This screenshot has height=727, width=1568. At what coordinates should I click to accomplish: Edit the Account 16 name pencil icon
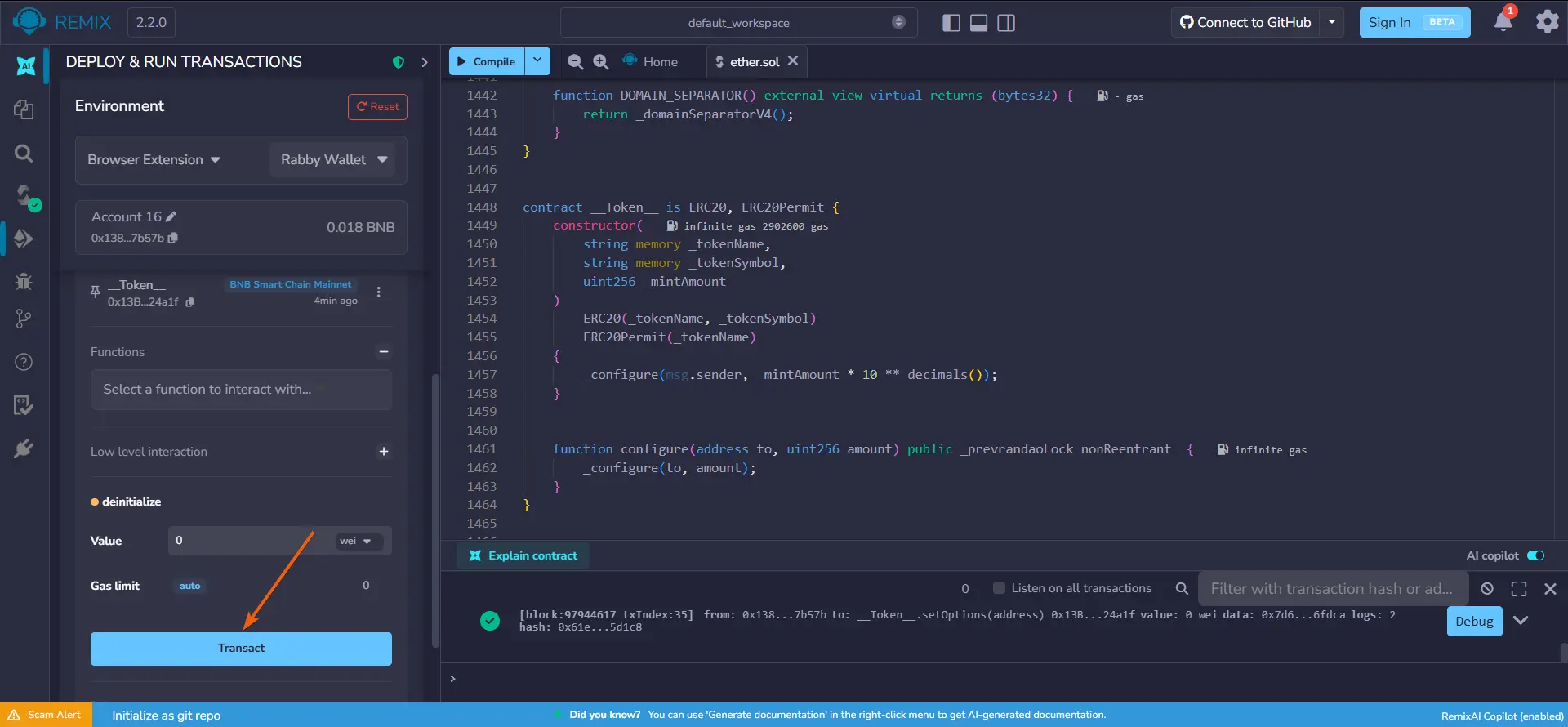click(x=171, y=216)
